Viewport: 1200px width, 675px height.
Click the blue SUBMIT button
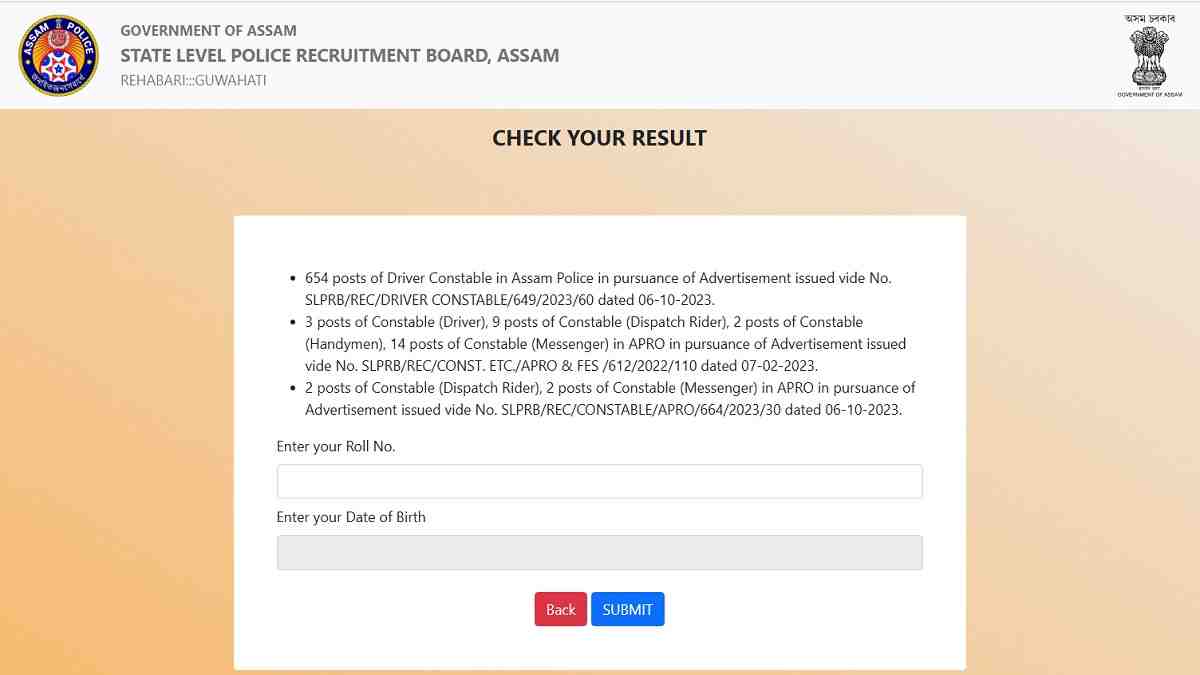pyautogui.click(x=628, y=609)
